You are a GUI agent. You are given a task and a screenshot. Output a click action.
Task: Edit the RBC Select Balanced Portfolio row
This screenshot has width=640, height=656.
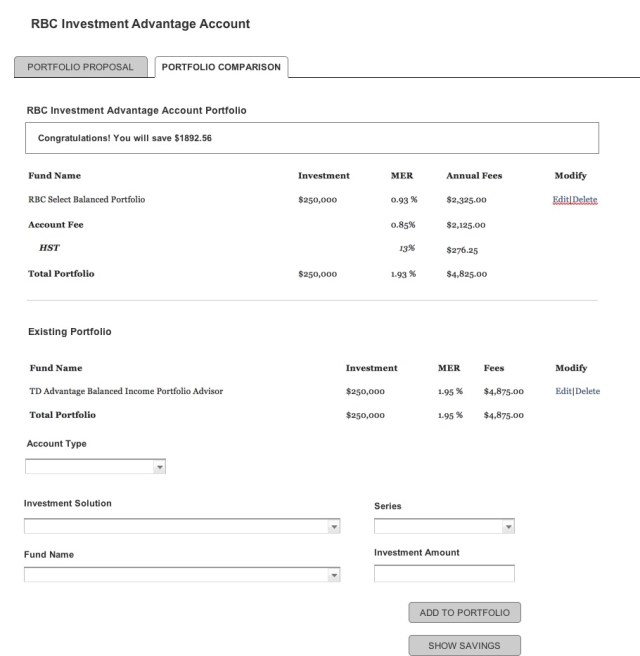point(561,200)
